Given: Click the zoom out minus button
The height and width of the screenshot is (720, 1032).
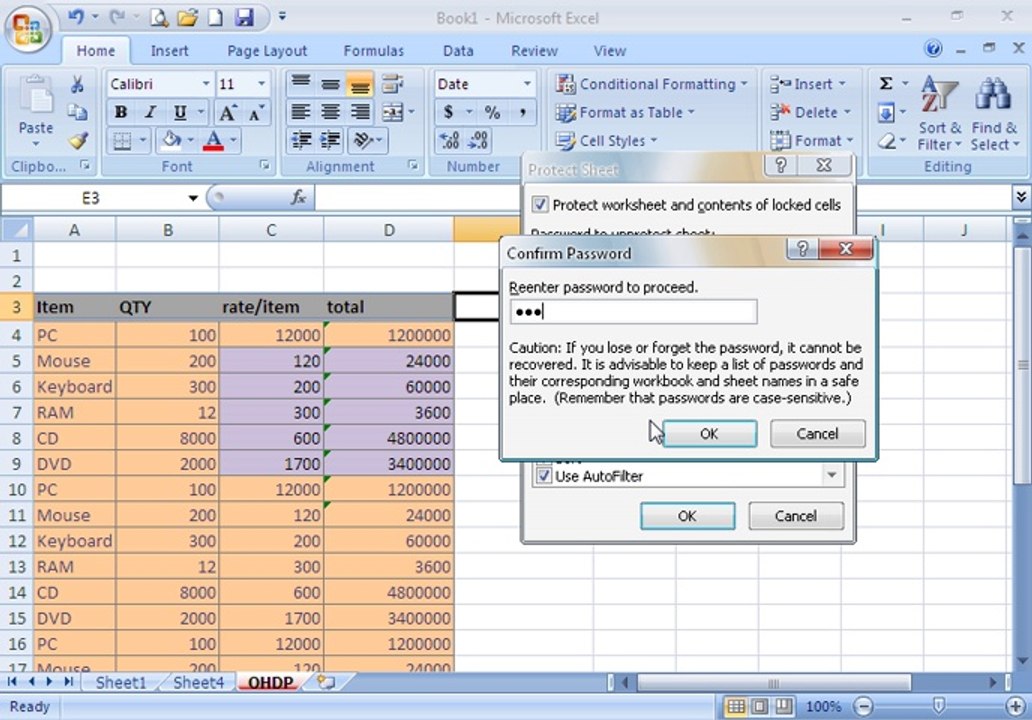Looking at the screenshot, I should [863, 706].
